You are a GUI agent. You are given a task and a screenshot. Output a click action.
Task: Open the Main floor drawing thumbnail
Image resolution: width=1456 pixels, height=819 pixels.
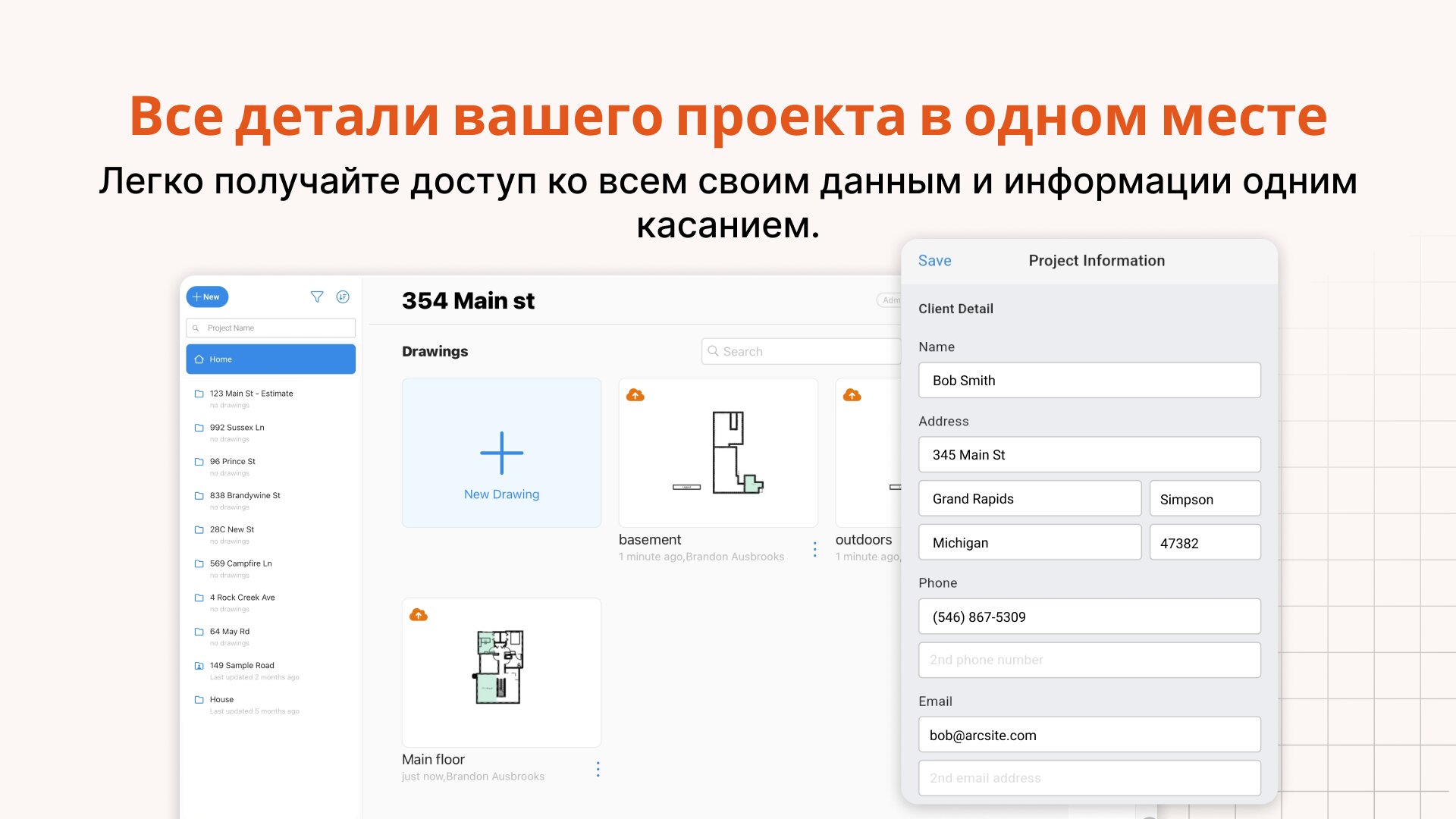coord(501,672)
